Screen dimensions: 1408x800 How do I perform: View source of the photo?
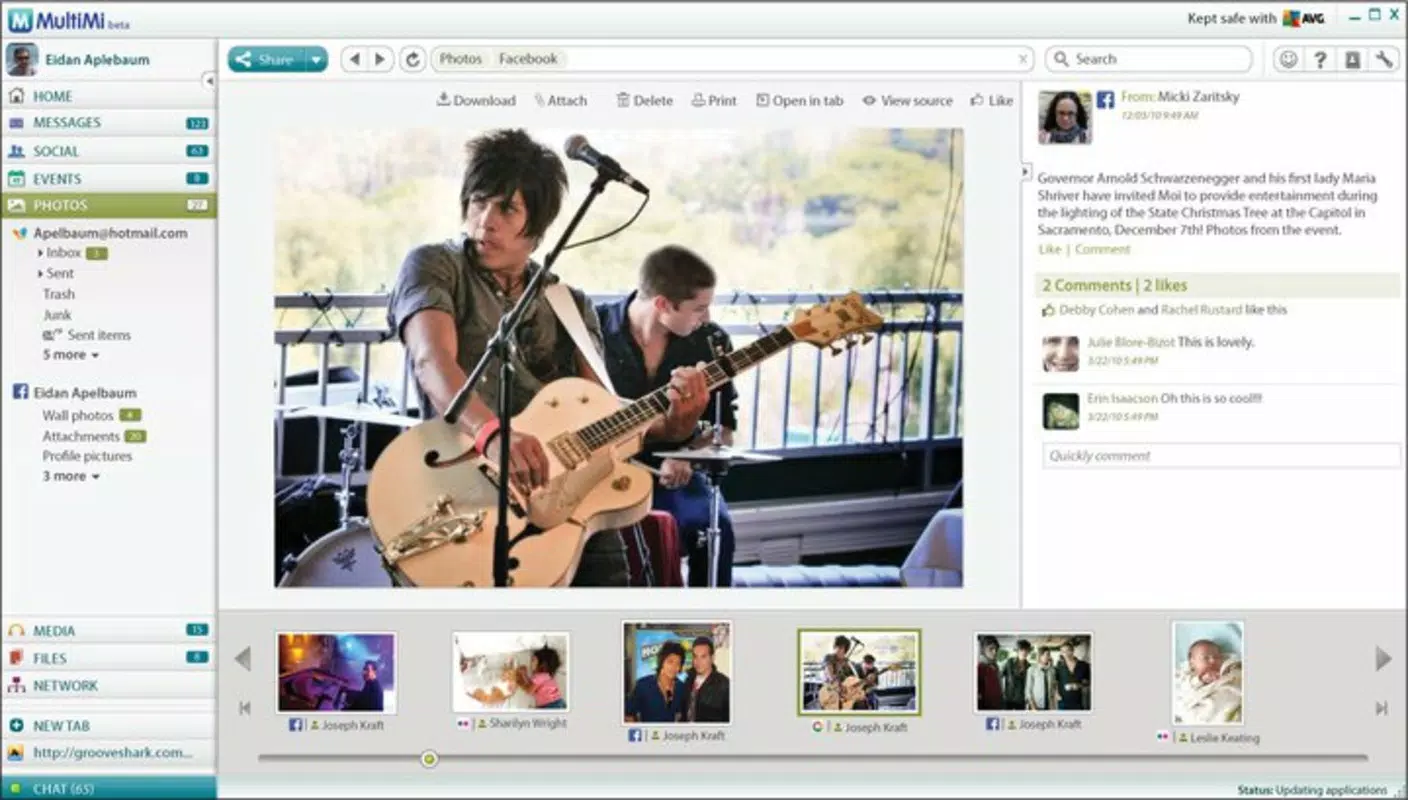pyautogui.click(x=908, y=100)
